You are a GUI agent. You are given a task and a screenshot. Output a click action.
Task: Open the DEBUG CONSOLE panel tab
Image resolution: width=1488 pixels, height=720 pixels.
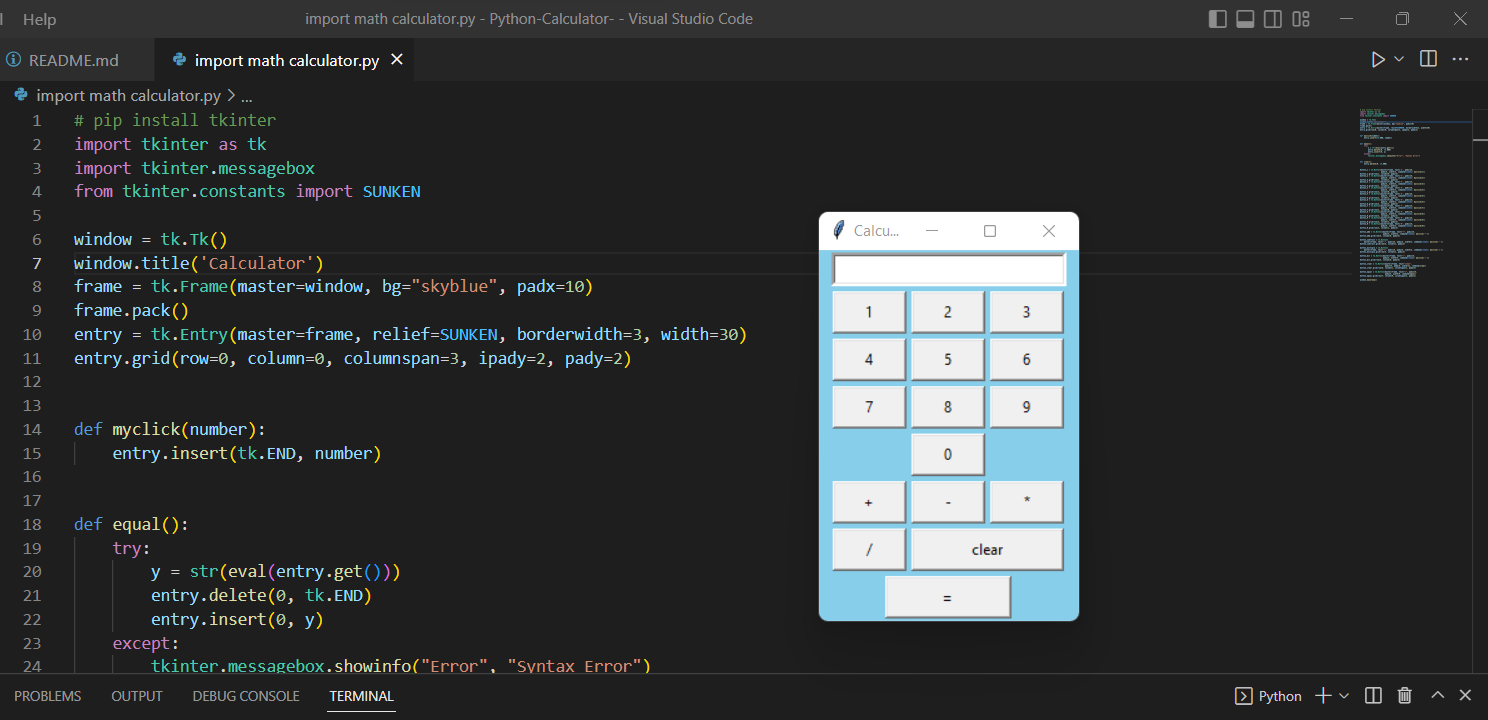246,696
